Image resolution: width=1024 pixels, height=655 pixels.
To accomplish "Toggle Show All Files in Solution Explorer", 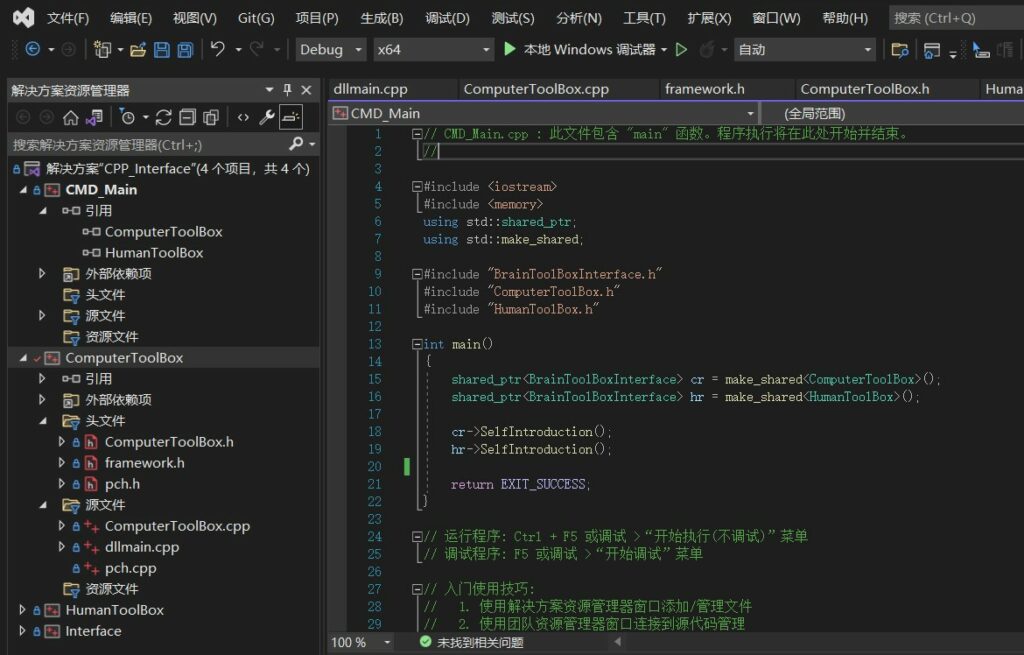I will [x=210, y=117].
